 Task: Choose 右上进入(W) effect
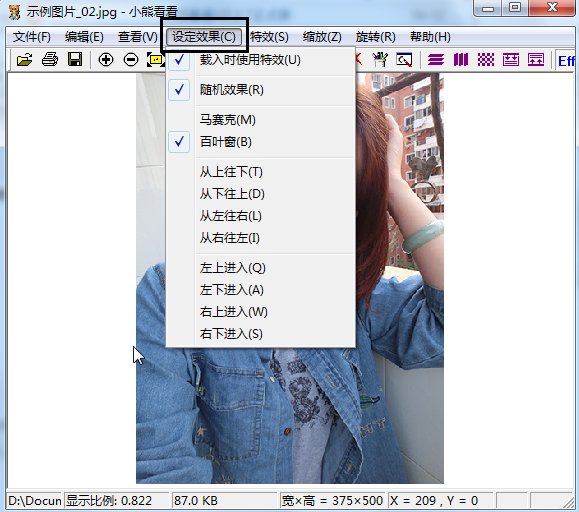tap(260, 312)
